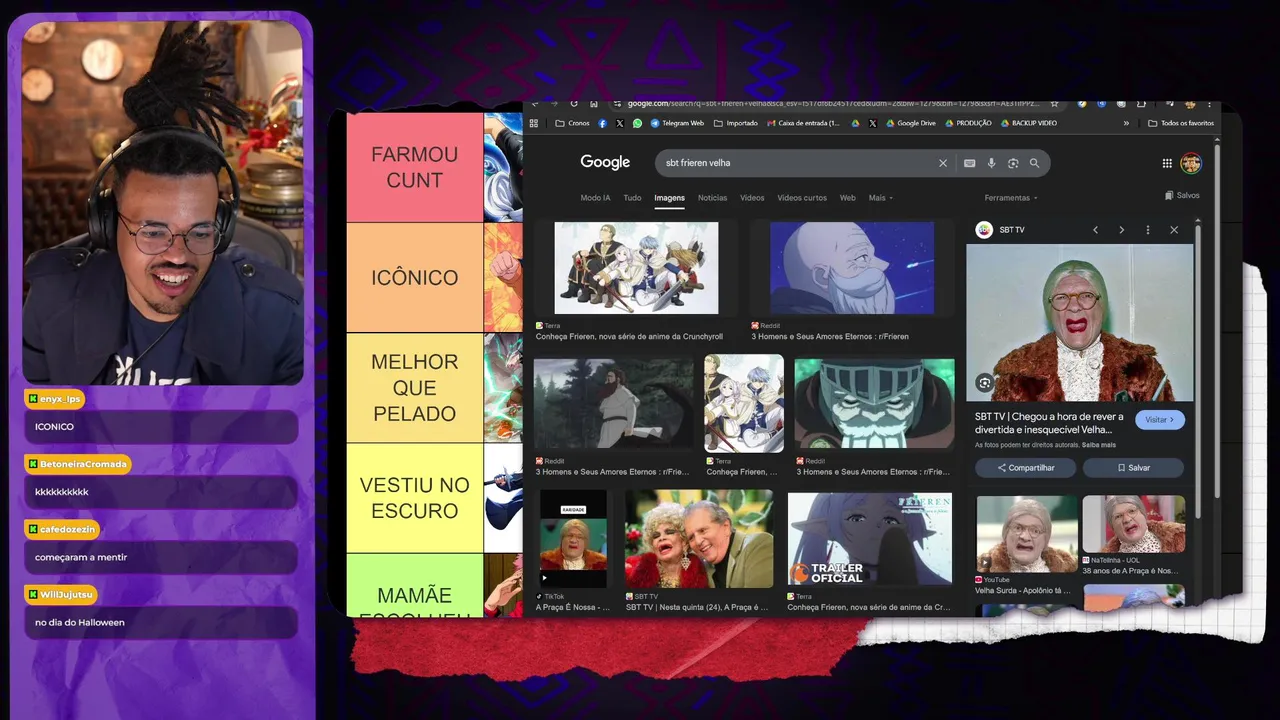The width and height of the screenshot is (1280, 720).
Task: Open the Terra 'Conheça Frieren, nova série' group image
Action: coord(636,268)
